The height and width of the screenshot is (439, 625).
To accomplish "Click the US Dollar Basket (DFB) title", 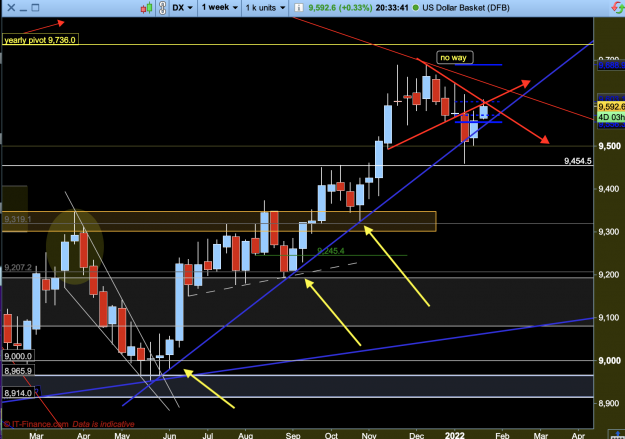I will point(466,8).
